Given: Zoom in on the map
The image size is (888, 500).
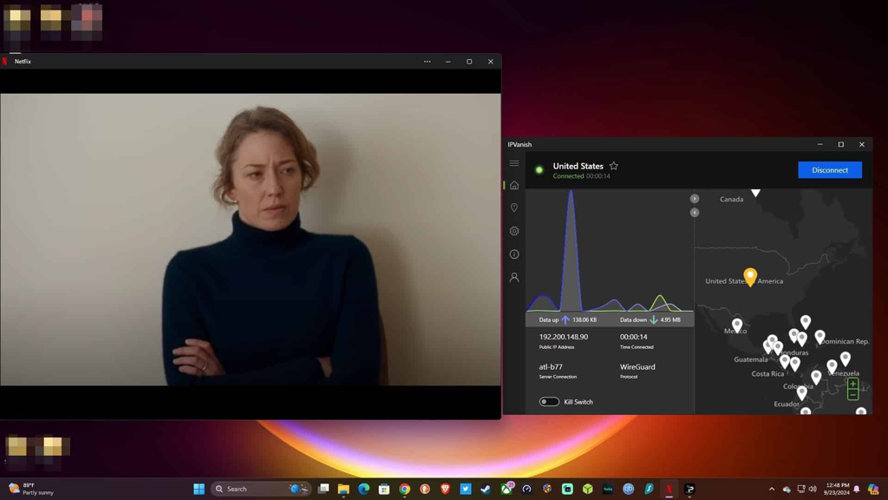Looking at the screenshot, I should 852,383.
